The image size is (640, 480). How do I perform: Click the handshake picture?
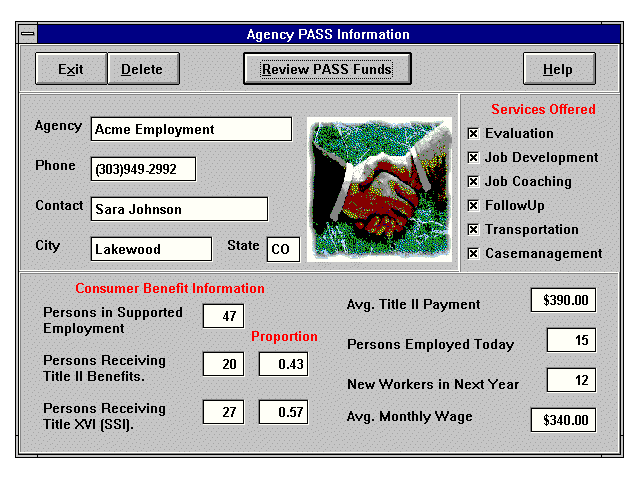pyautogui.click(x=373, y=189)
